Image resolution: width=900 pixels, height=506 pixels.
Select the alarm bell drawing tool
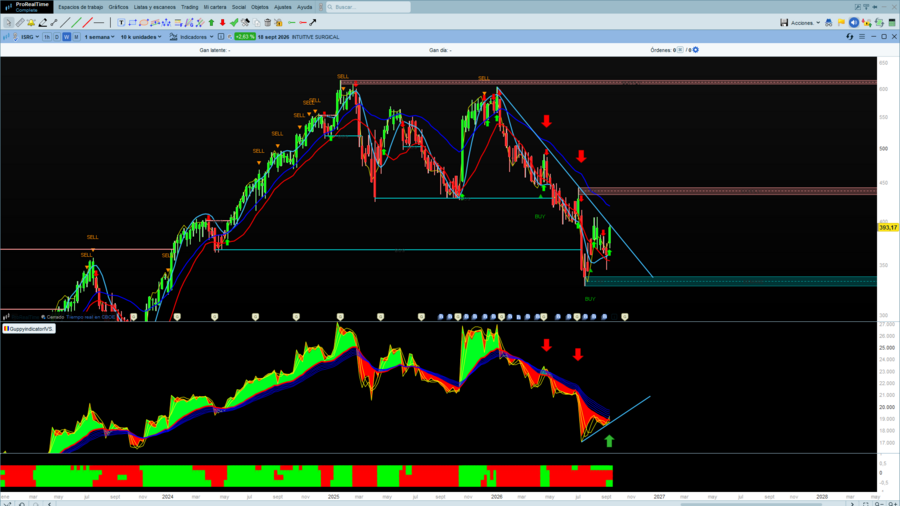(x=31, y=22)
